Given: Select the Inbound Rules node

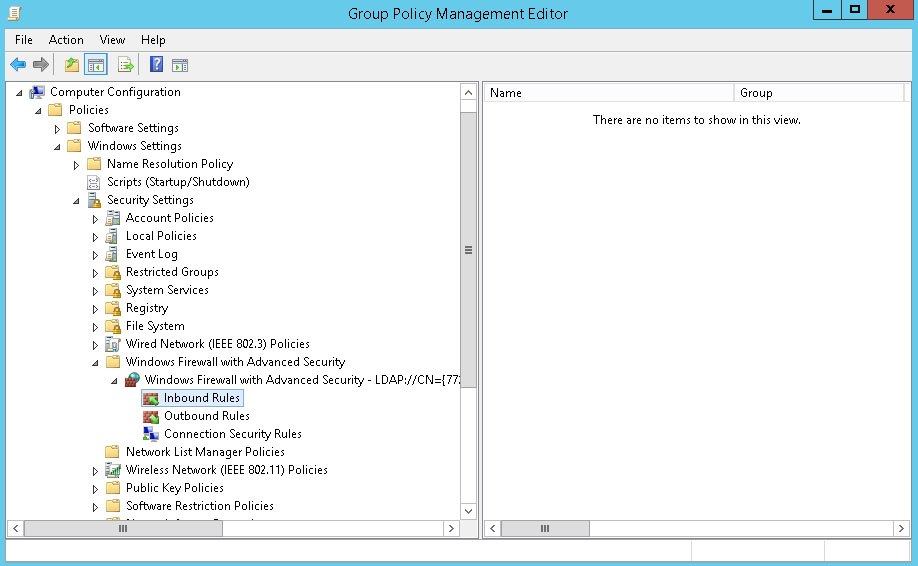Looking at the screenshot, I should 201,398.
